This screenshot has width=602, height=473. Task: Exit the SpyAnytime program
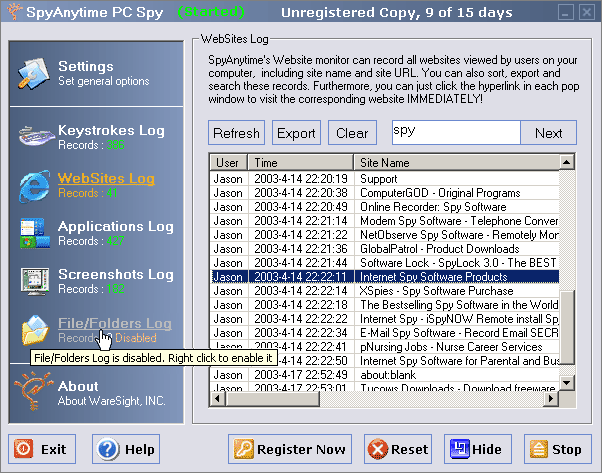[x=42, y=449]
